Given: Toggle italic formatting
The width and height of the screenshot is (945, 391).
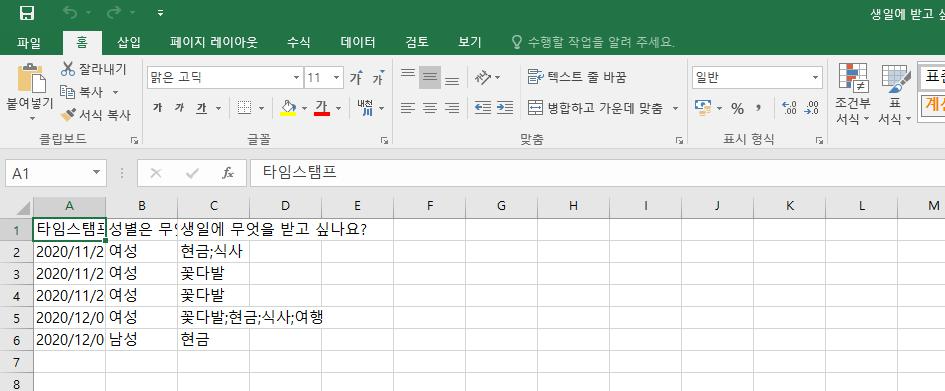Looking at the screenshot, I should (x=179, y=108).
